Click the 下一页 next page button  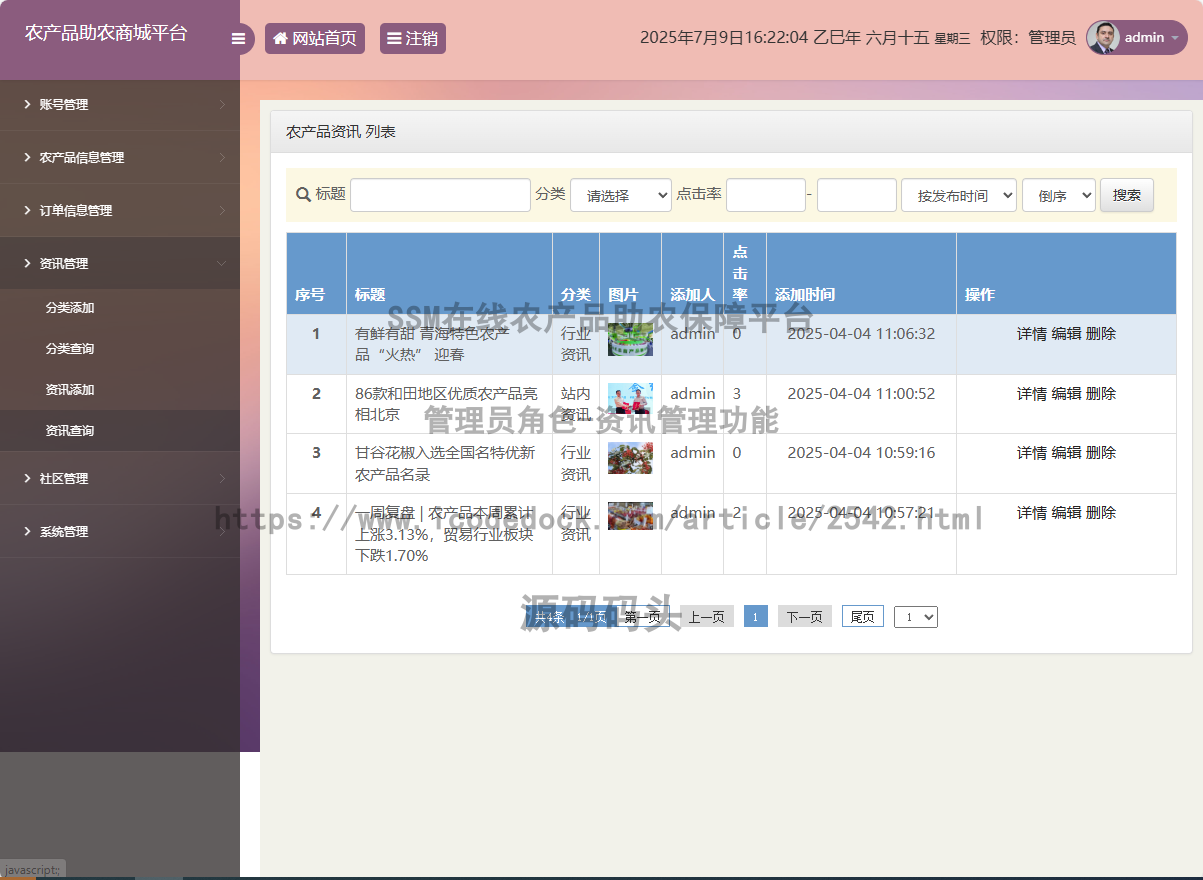pos(805,617)
